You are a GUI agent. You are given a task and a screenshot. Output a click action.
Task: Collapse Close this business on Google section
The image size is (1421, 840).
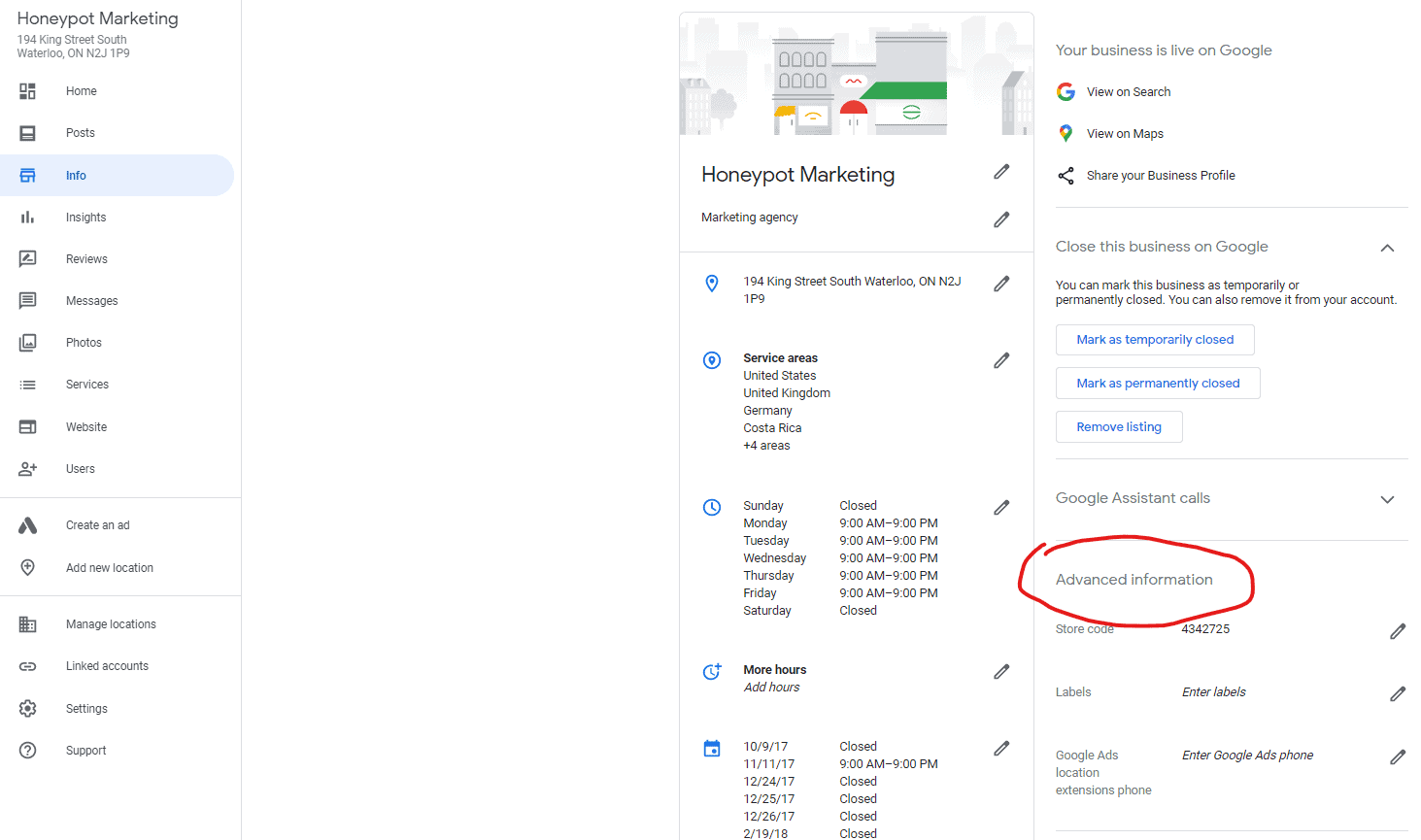[1387, 248]
